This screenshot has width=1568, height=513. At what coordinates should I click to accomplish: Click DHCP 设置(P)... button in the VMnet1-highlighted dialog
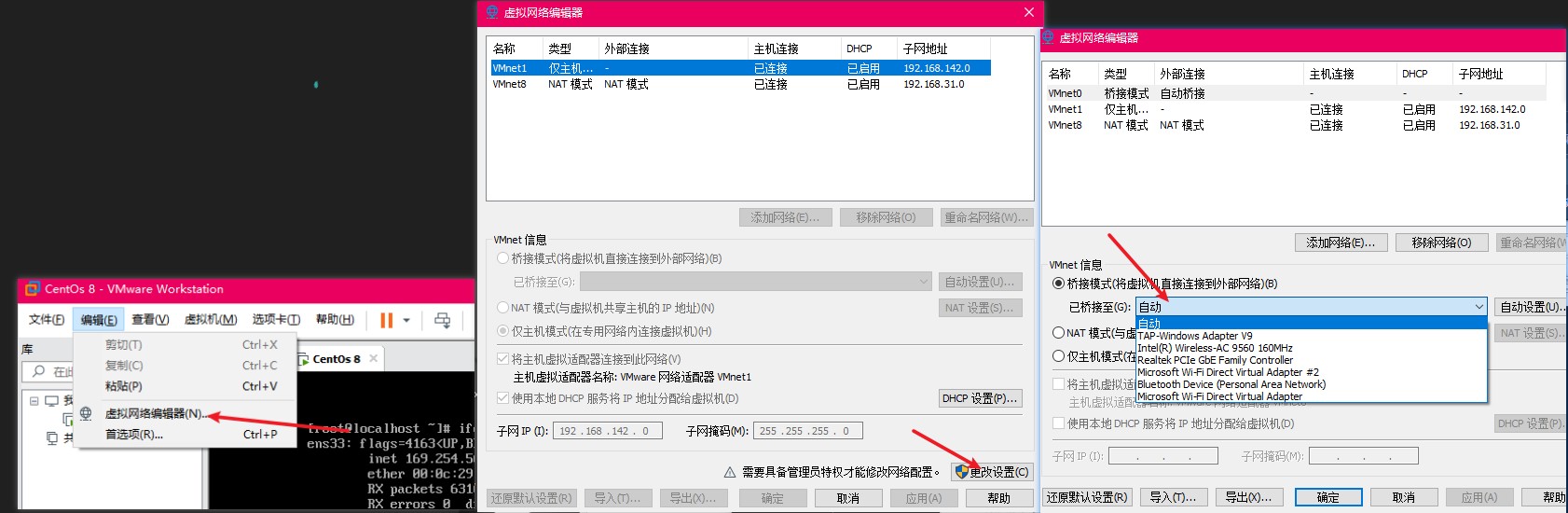click(x=980, y=398)
